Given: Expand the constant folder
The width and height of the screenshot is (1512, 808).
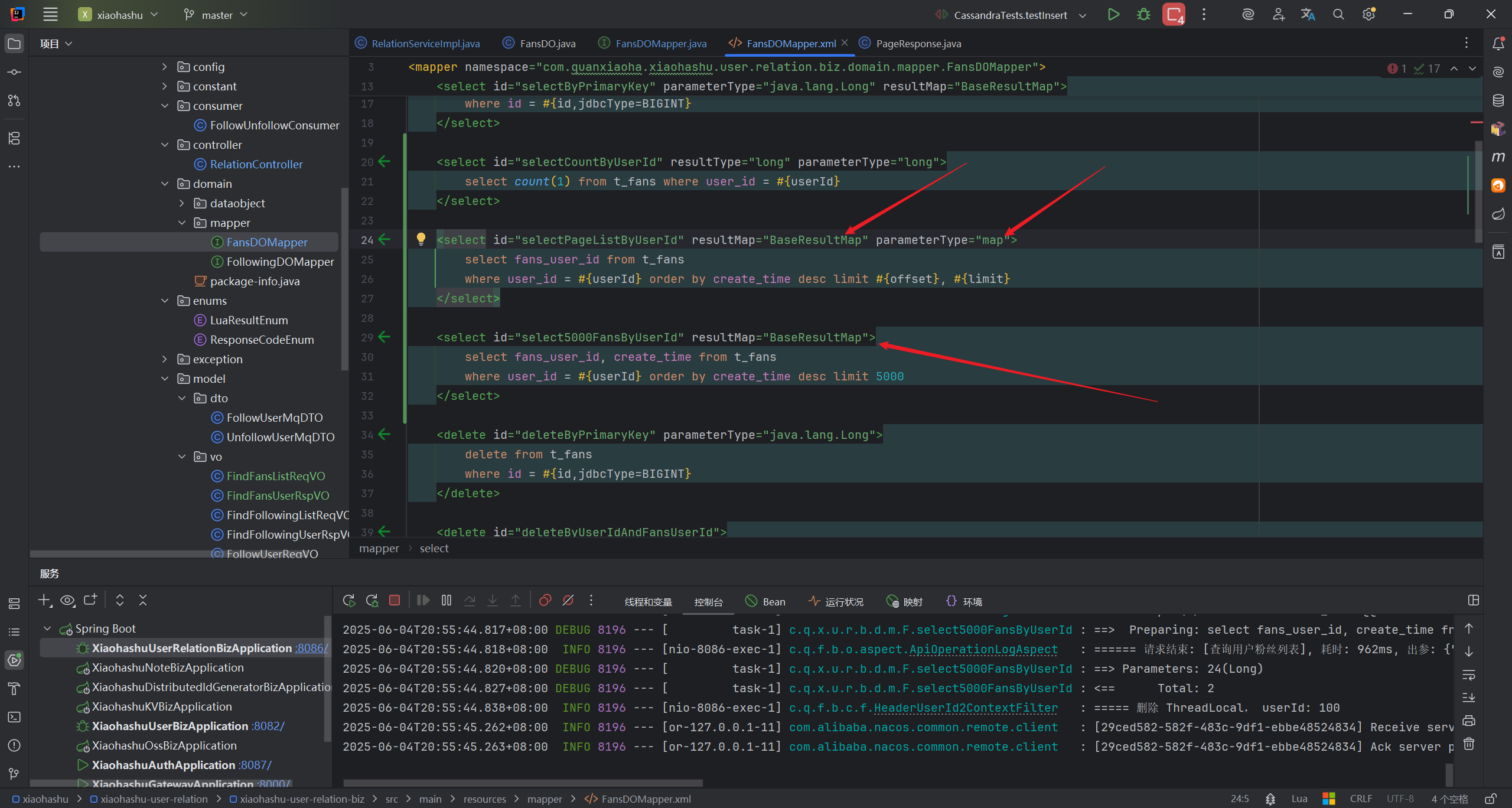Looking at the screenshot, I should pos(165,86).
